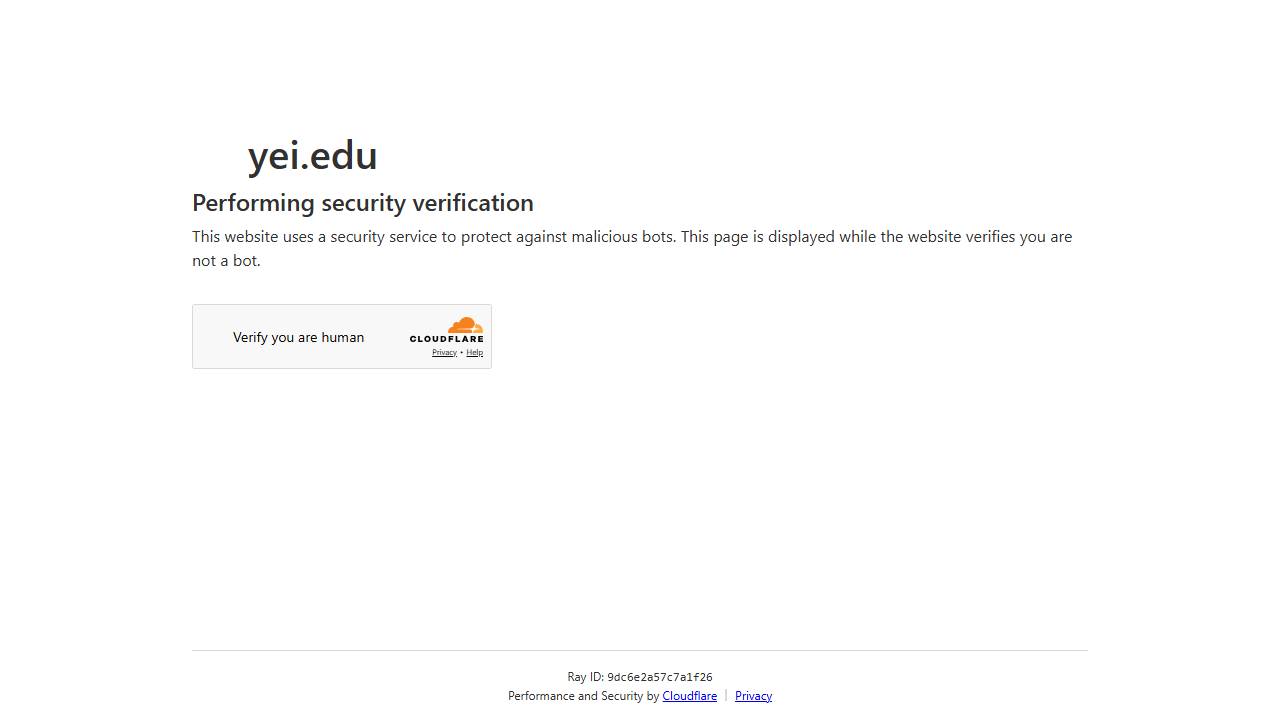The width and height of the screenshot is (1280, 720).
Task: Follow the Cloudflare link in the footer
Action: coord(689,696)
